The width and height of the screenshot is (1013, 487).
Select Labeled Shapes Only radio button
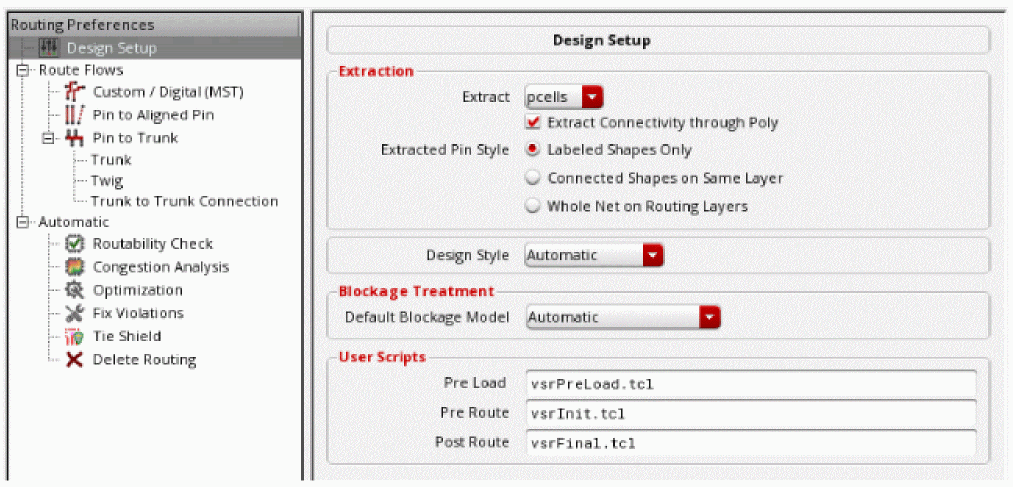(x=534, y=150)
